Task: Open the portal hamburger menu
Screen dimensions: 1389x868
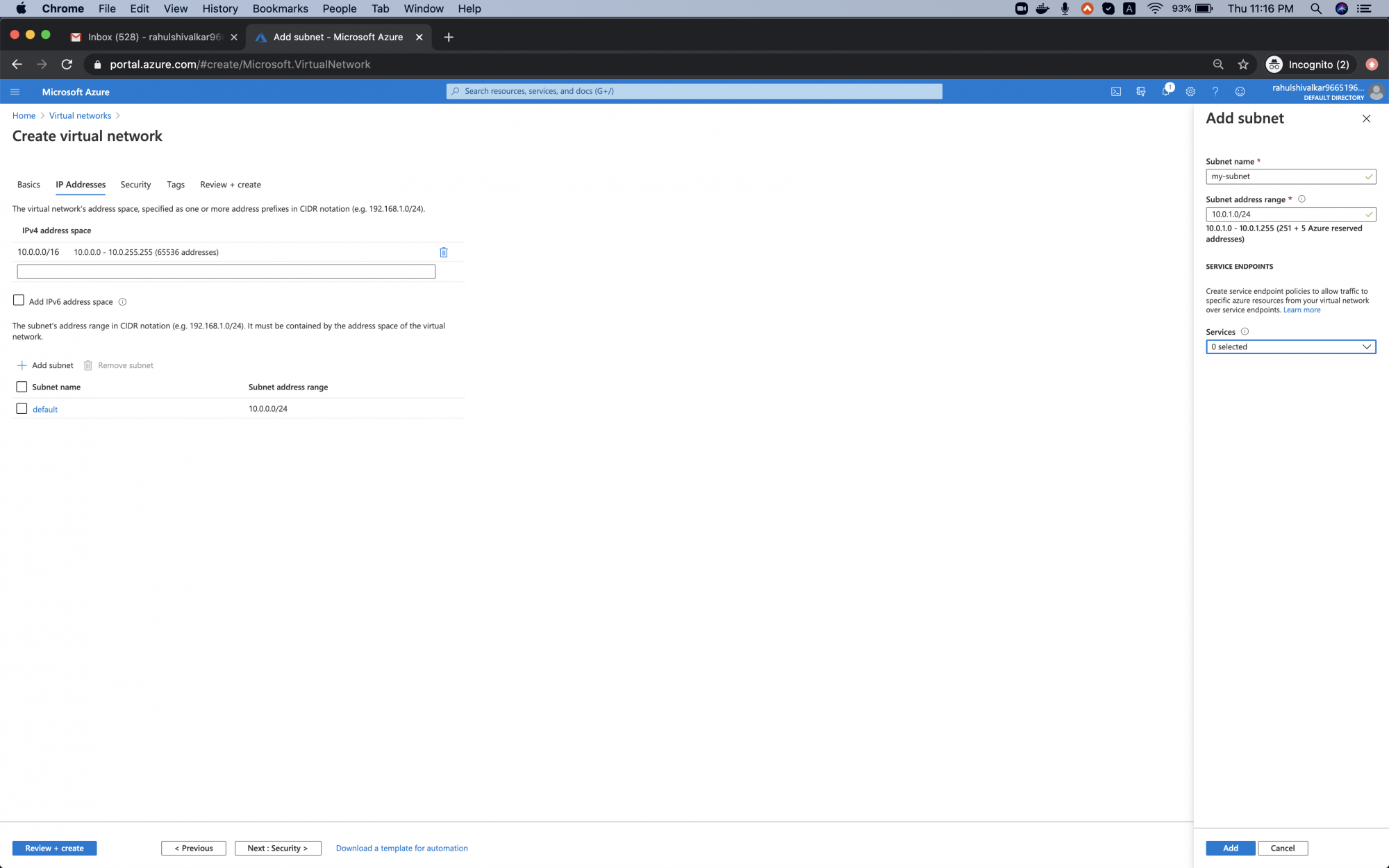Action: tap(15, 91)
